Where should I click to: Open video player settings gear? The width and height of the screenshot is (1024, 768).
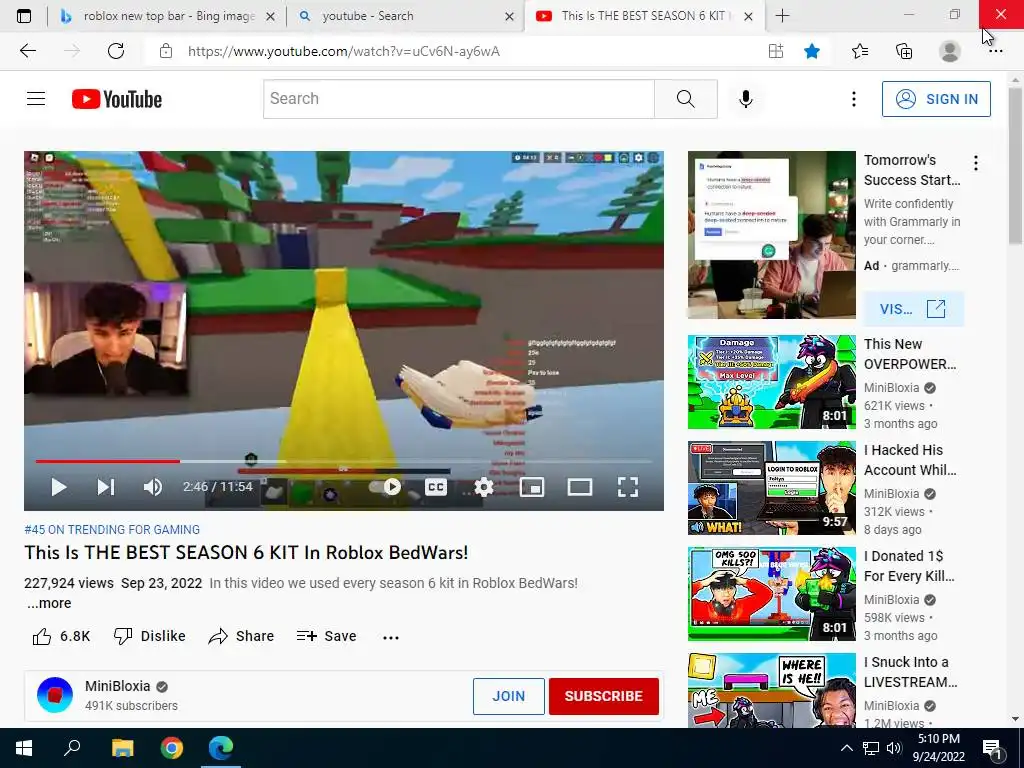coord(484,487)
